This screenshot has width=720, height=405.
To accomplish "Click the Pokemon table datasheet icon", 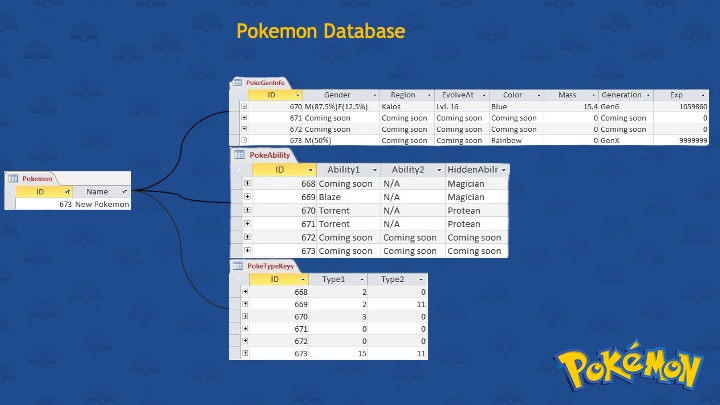I will (x=13, y=179).
